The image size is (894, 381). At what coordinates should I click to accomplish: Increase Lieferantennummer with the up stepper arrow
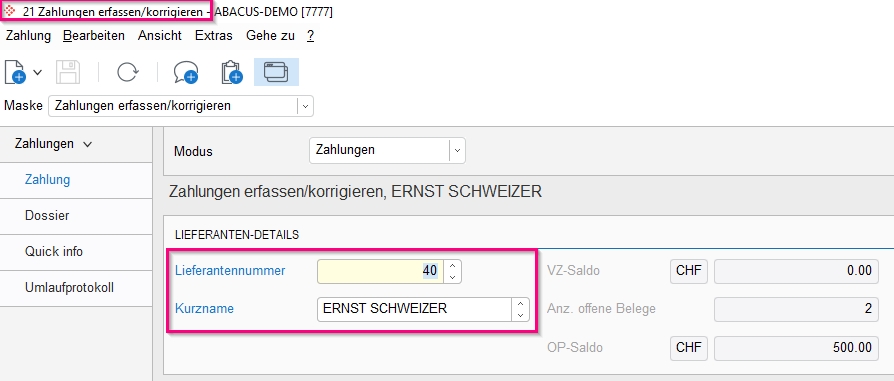point(453,266)
